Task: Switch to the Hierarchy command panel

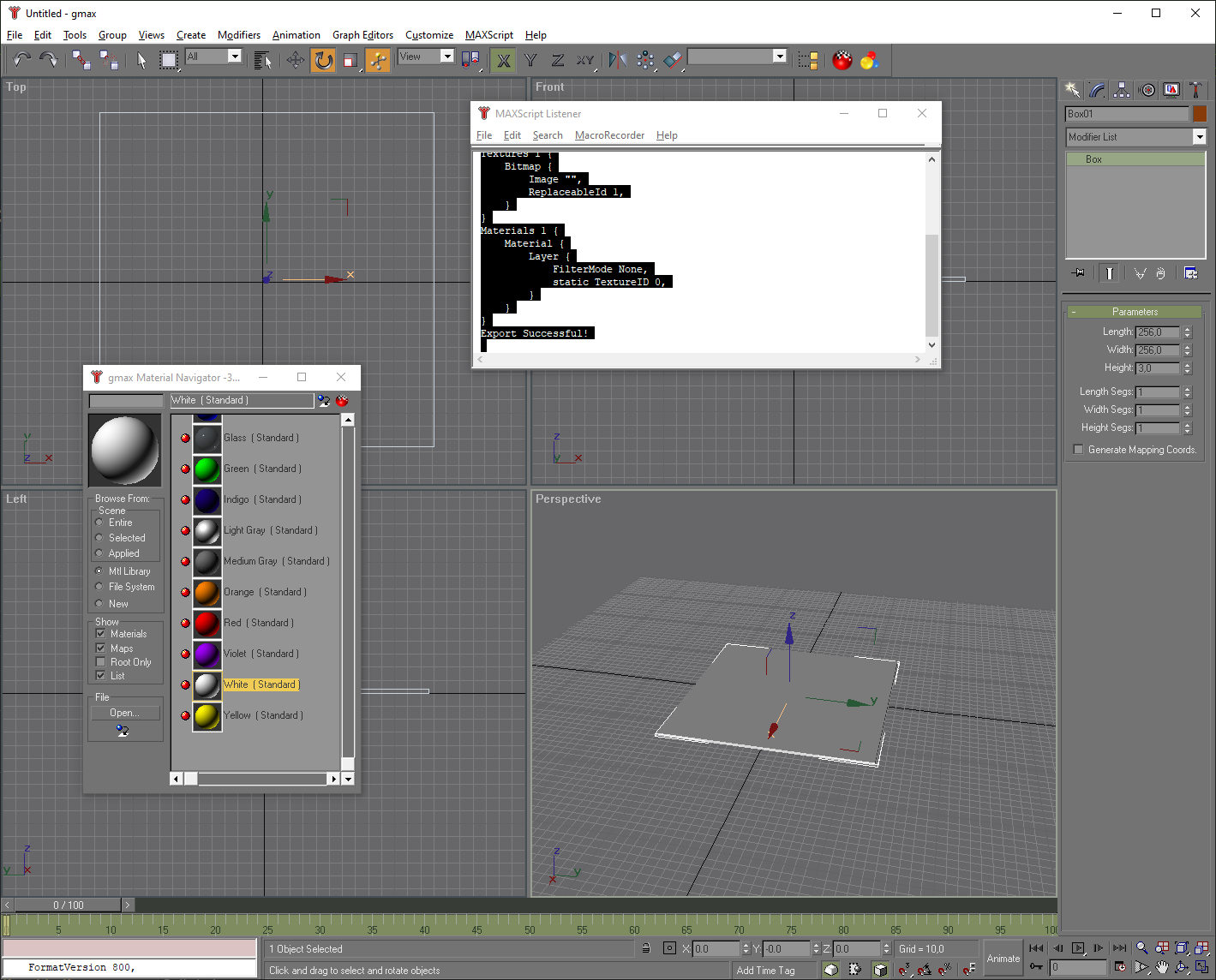Action: tap(1122, 90)
